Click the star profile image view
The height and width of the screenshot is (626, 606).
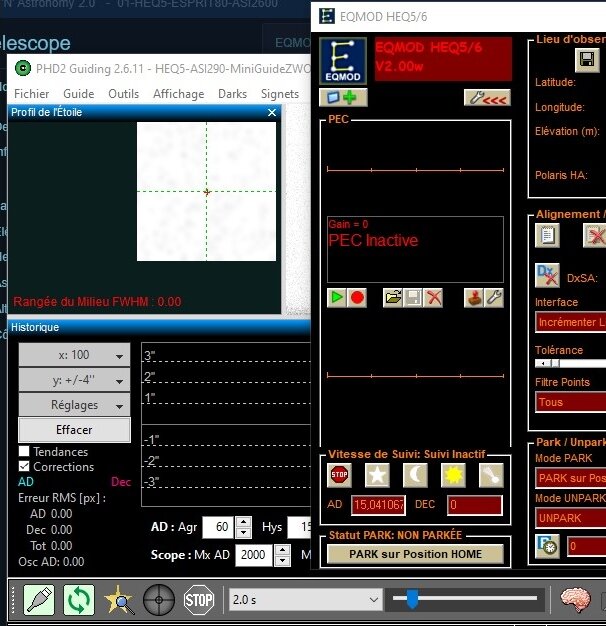tap(206, 192)
